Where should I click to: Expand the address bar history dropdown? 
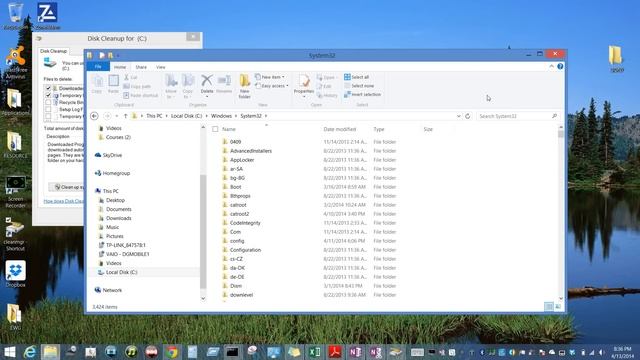tap(458, 116)
